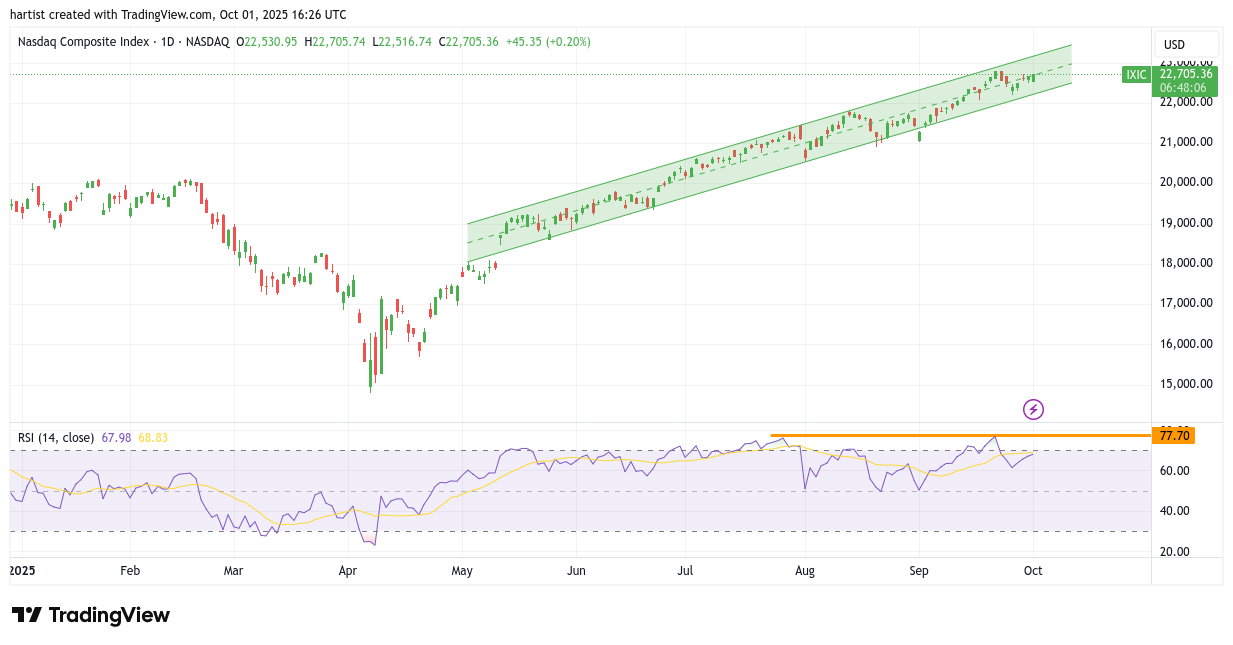Click the green IXIC symbol tag

click(1136, 74)
